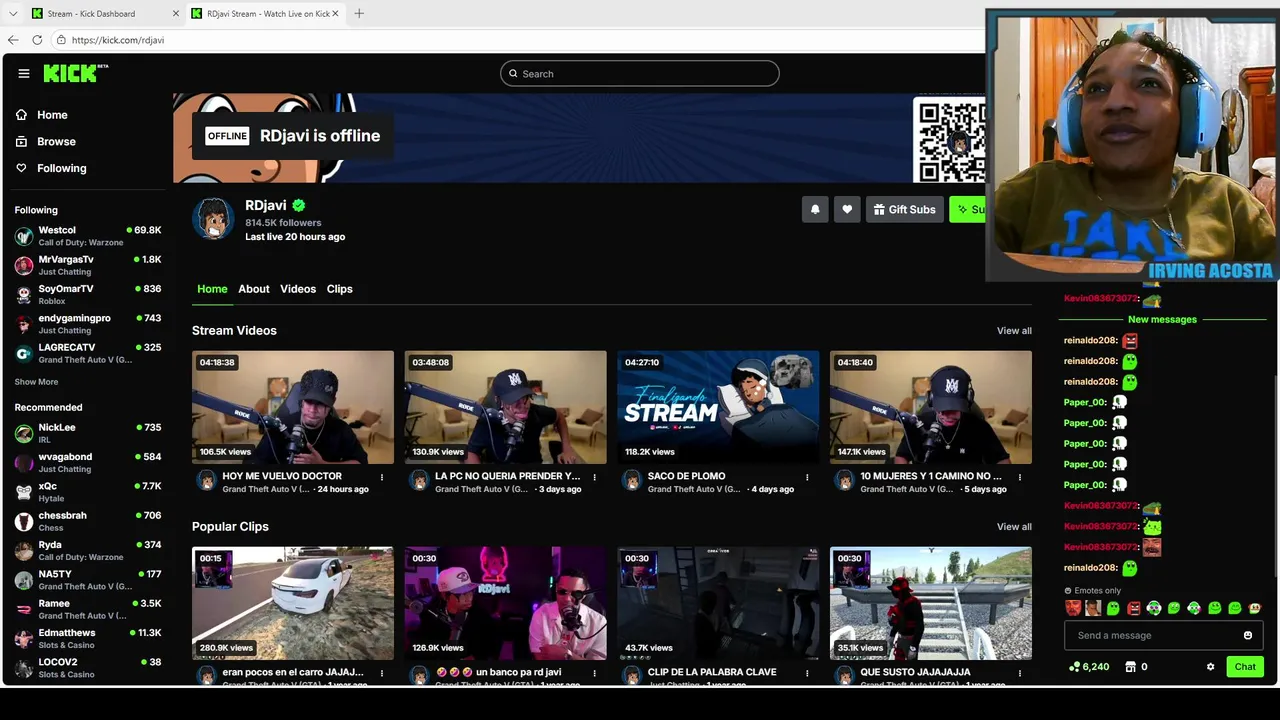
Task: Reload the page with refresh icon
Action: tap(37, 40)
